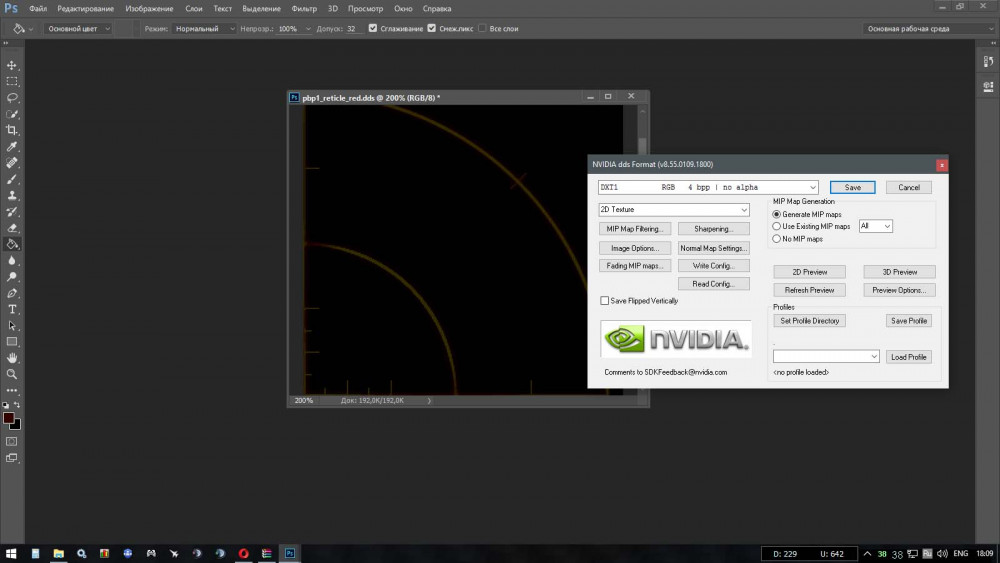Open the Изображение menu
Screen dimensions: 1000x563
tap(149, 8)
